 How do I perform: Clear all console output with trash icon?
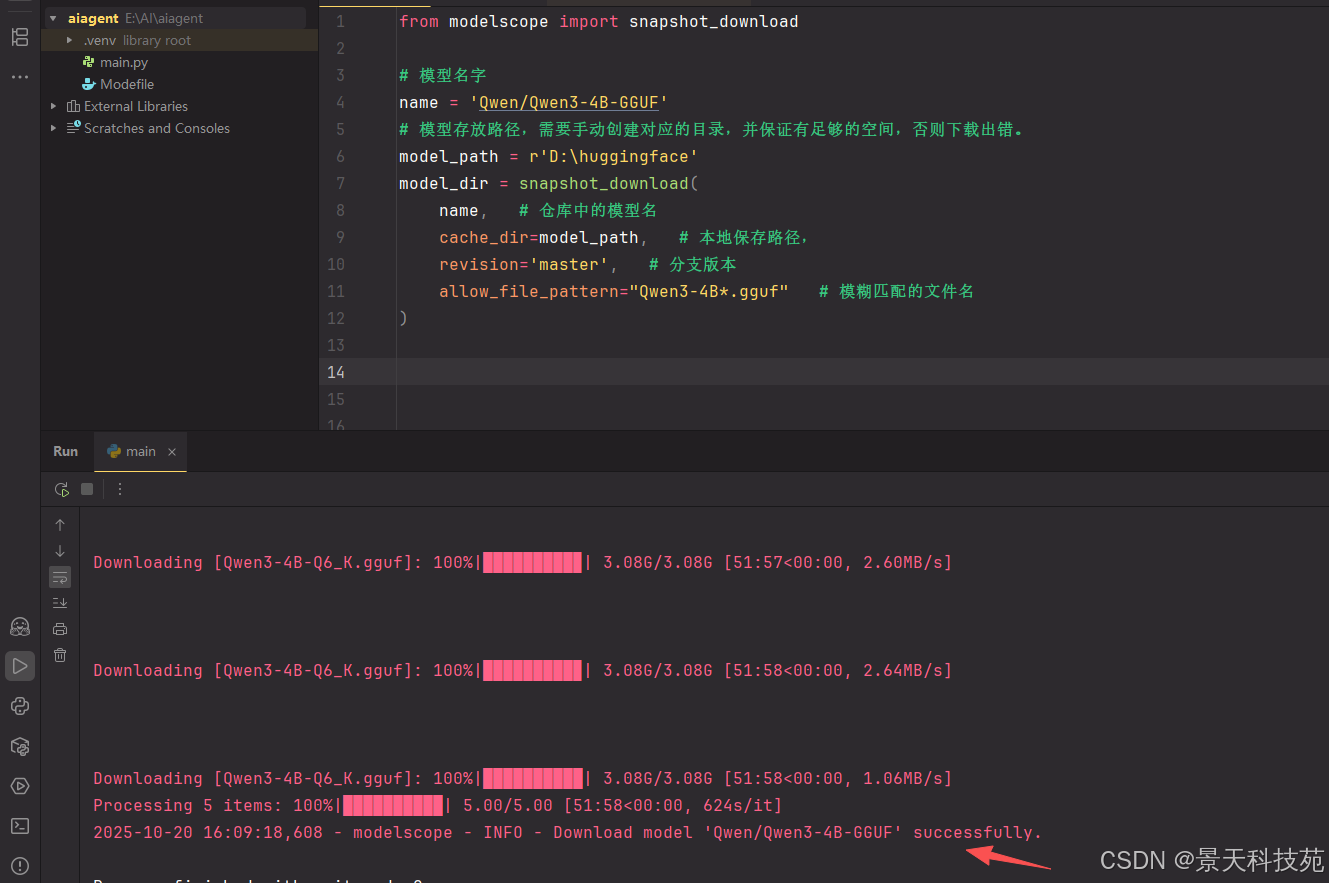(x=60, y=655)
